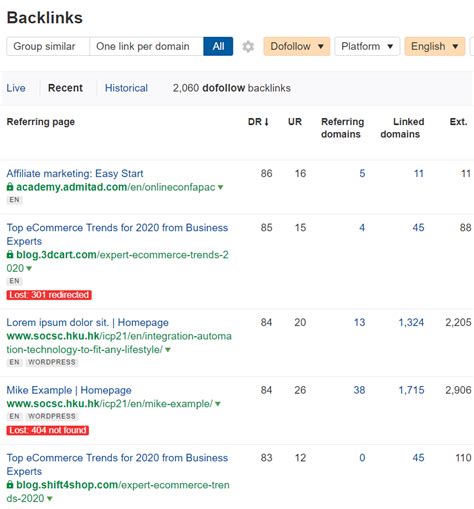Click the lock icon beside academy.admitad.com
Screen dimensions: 474x509
pyautogui.click(x=10, y=187)
